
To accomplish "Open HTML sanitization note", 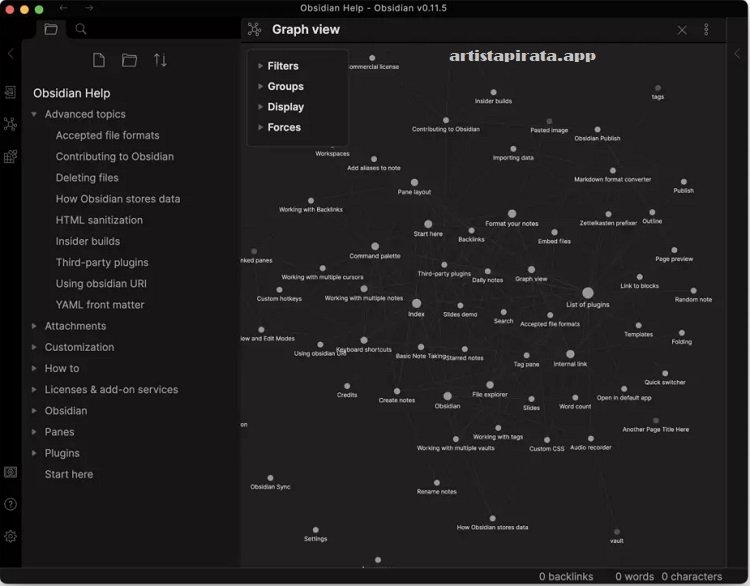I will point(99,220).
